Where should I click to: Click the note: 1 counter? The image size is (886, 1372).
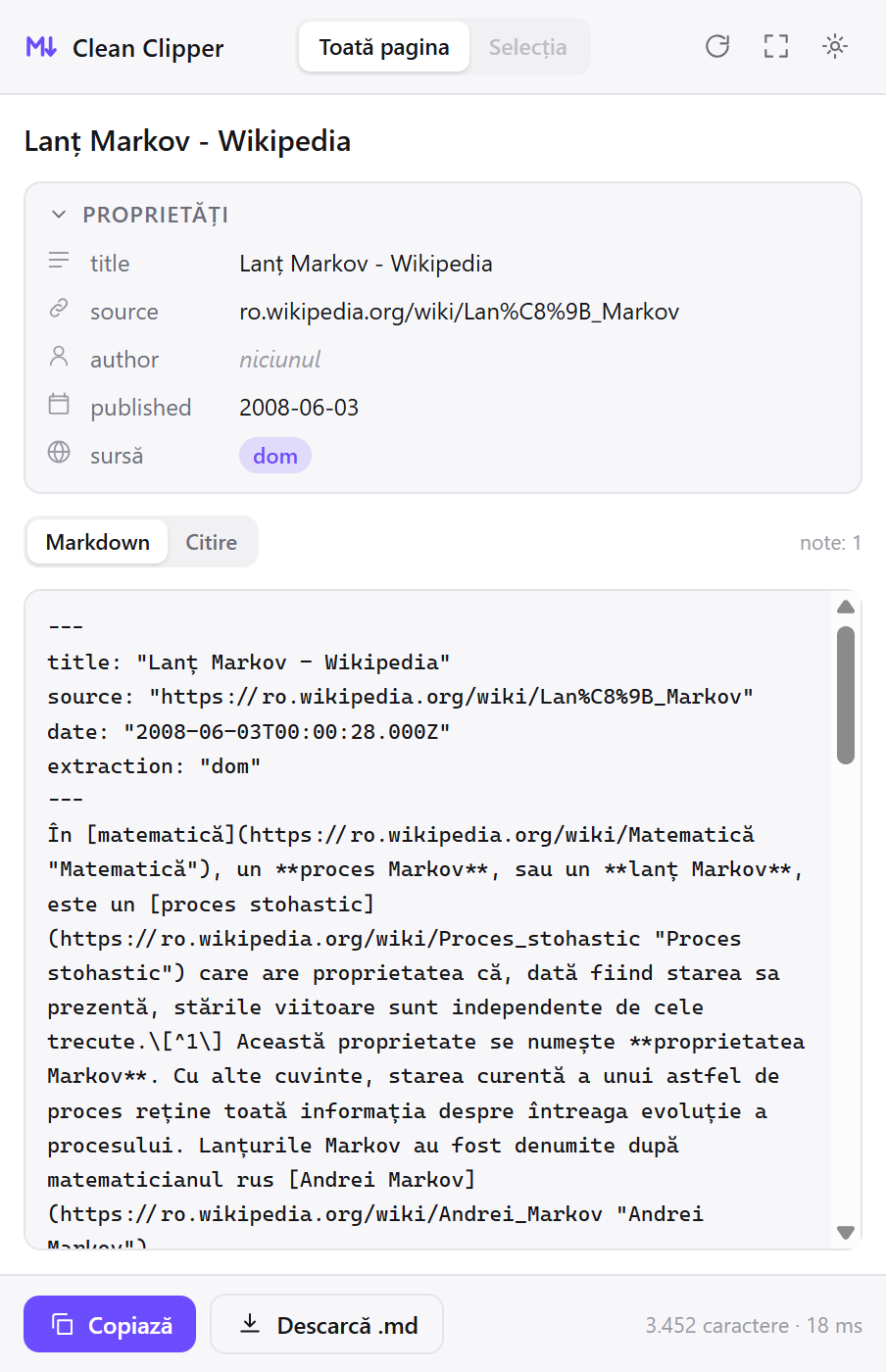(830, 543)
